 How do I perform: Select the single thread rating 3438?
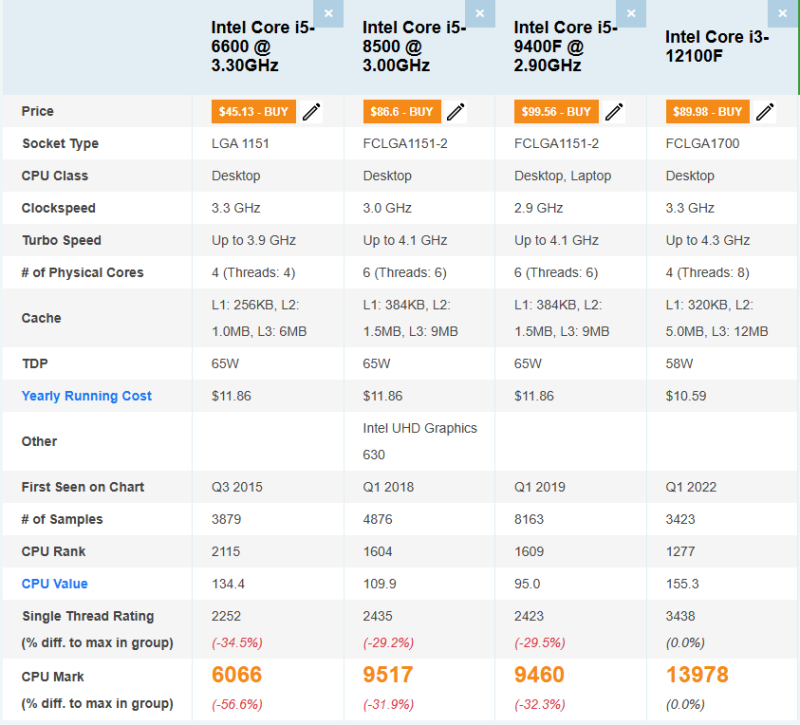pyautogui.click(x=680, y=616)
